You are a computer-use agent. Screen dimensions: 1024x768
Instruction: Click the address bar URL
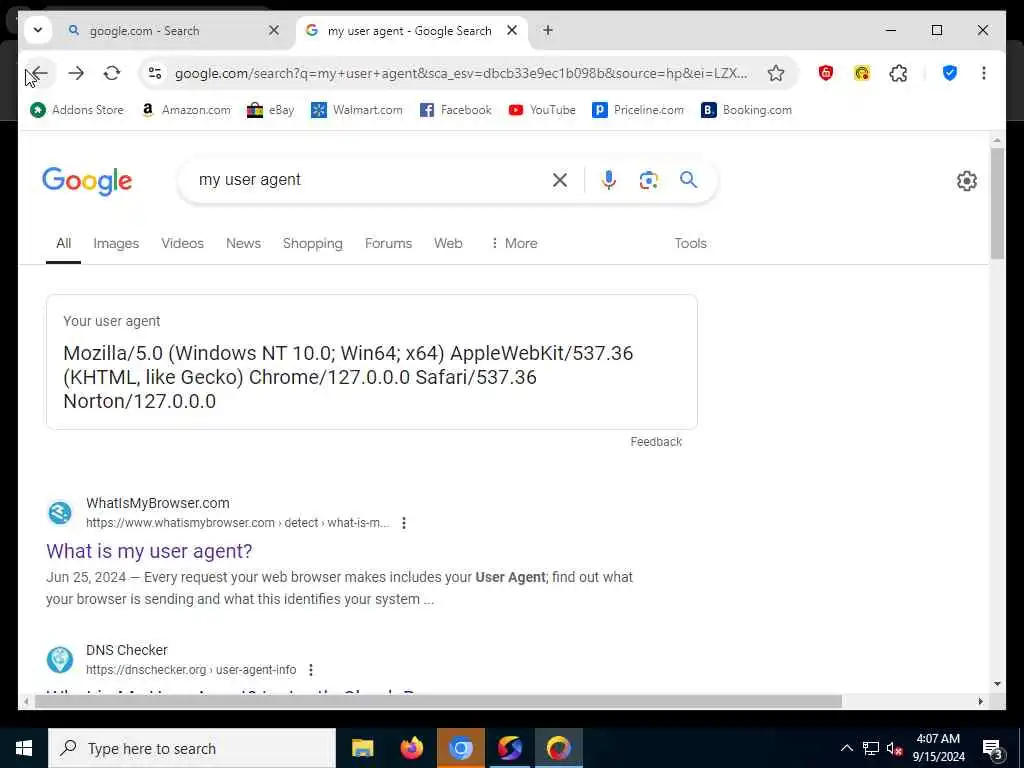460,73
